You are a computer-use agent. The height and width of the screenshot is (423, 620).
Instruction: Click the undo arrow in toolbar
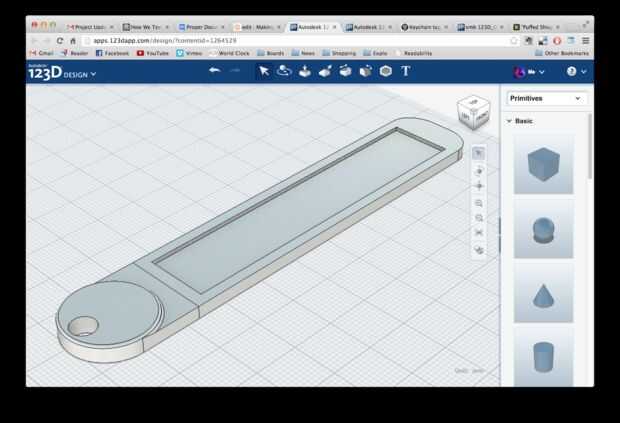(x=214, y=71)
